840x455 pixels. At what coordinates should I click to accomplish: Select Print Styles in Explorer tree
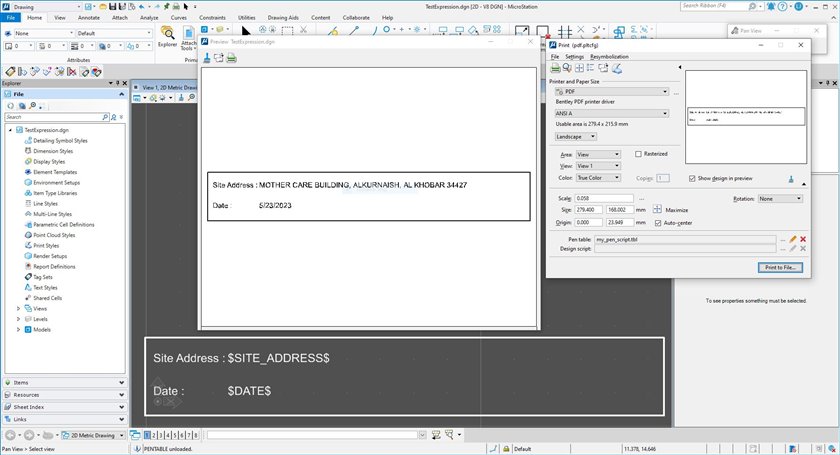pos(46,245)
